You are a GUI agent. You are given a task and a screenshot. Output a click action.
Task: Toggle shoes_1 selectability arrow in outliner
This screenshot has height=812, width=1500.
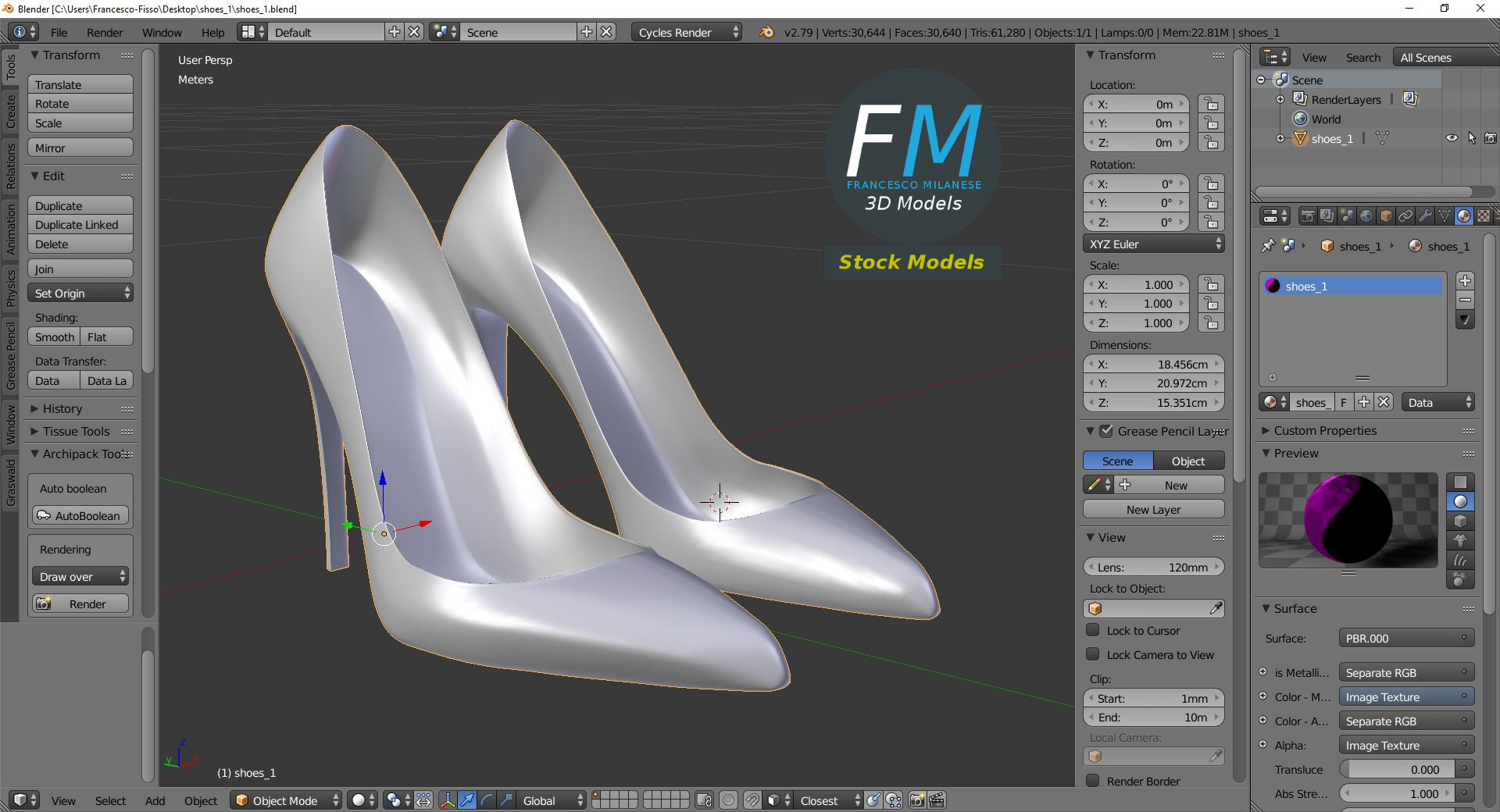(x=1472, y=138)
